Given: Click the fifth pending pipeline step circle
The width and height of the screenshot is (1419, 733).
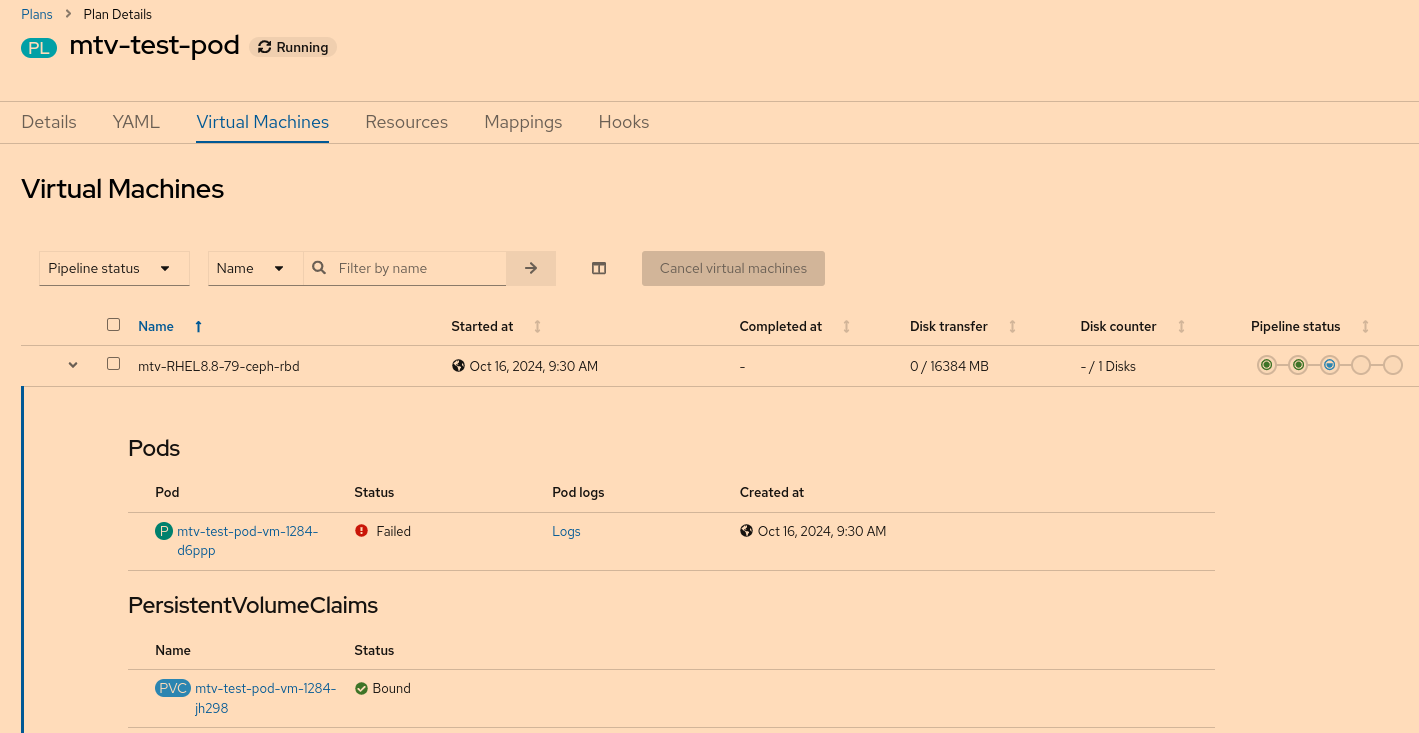Looking at the screenshot, I should point(1393,365).
